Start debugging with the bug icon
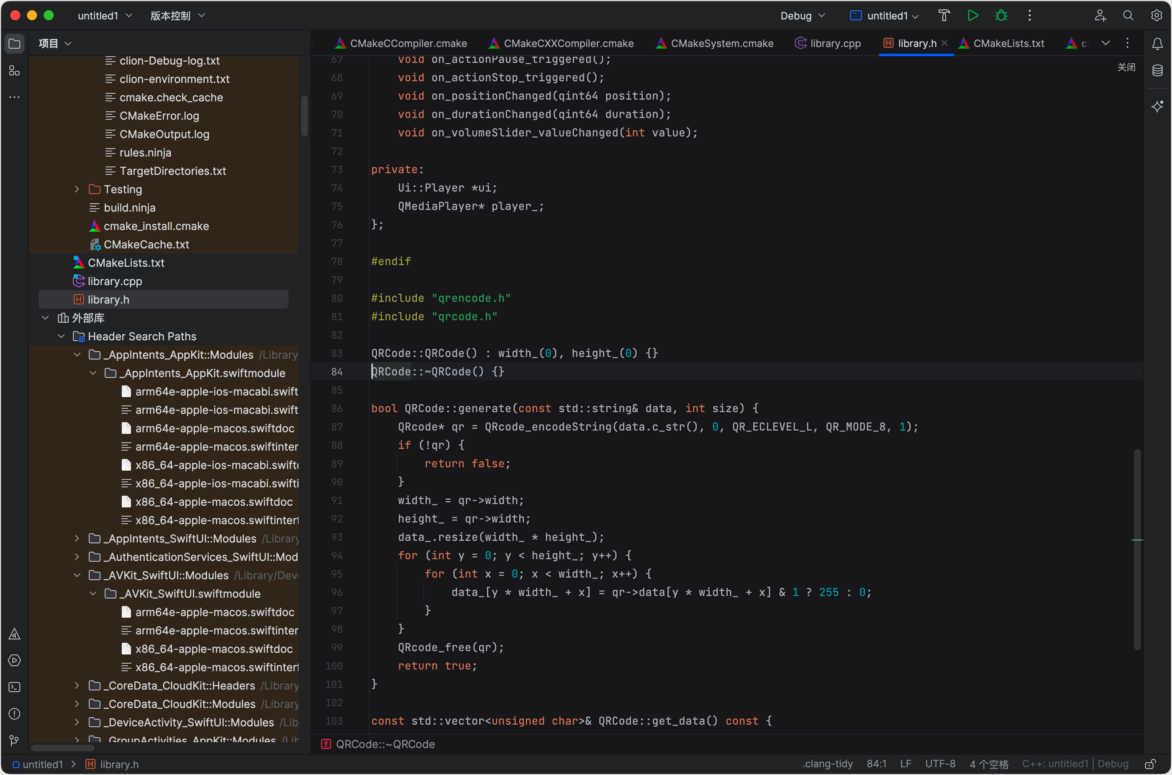 tap(1001, 16)
